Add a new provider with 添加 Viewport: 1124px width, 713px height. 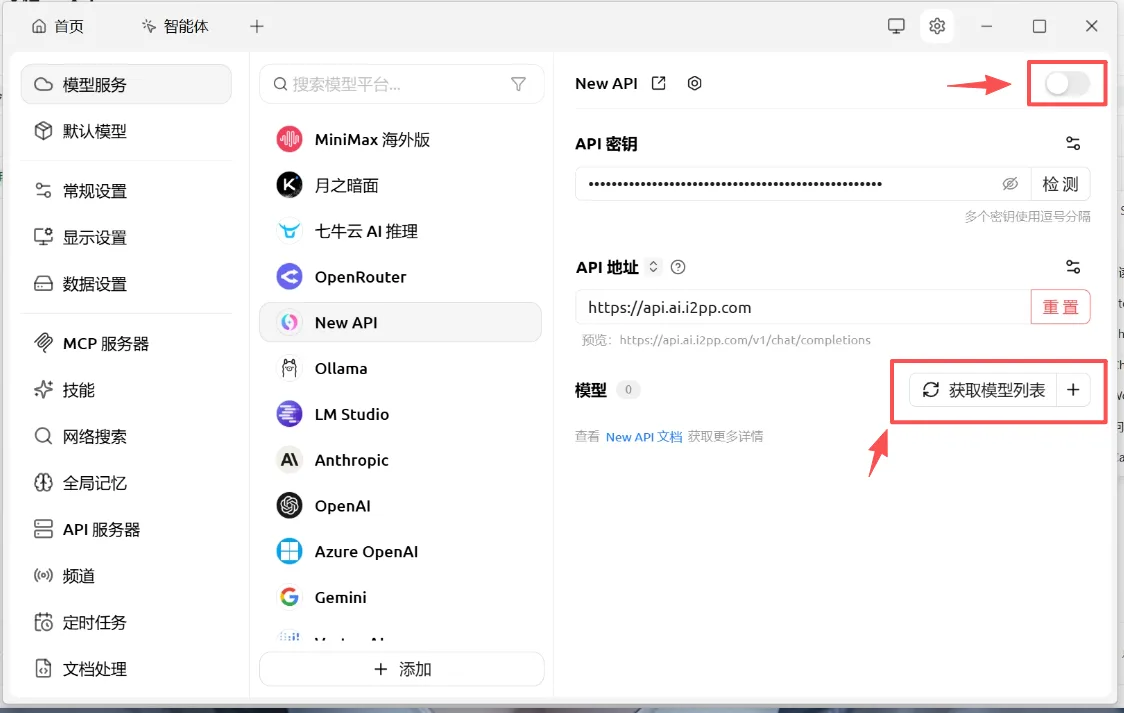(401, 669)
